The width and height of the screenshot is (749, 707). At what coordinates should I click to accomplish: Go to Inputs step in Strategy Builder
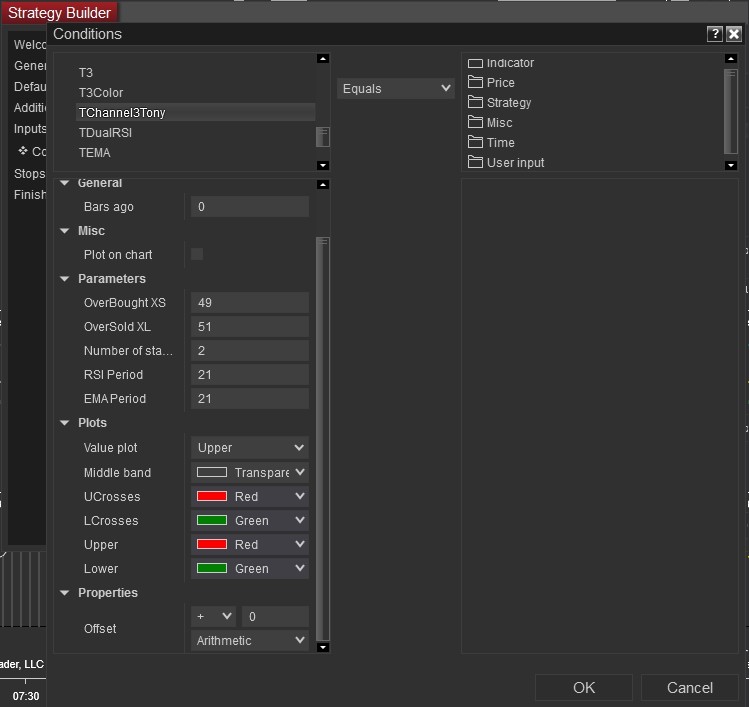[x=30, y=129]
